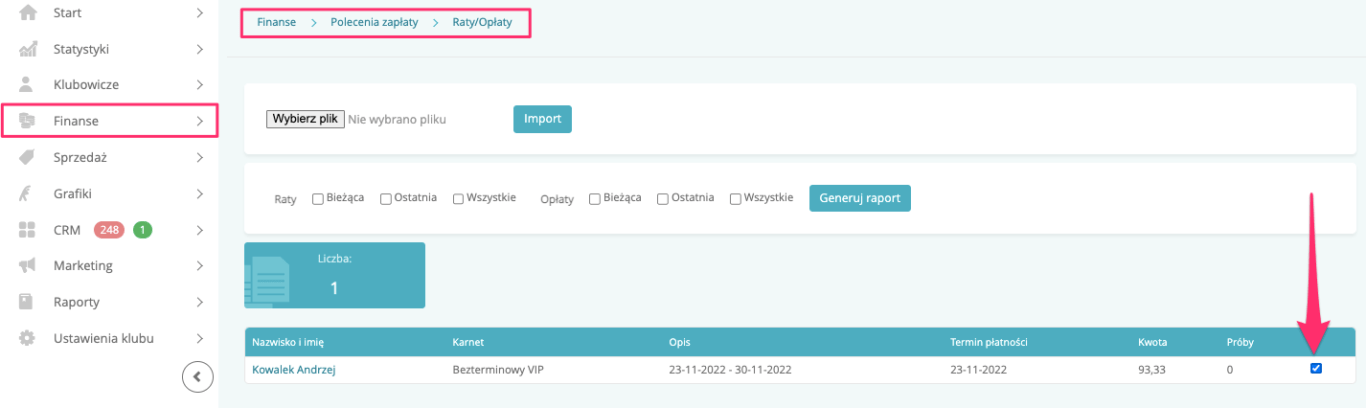Open the Polecenia zapłaty breadcrumb

[375, 22]
